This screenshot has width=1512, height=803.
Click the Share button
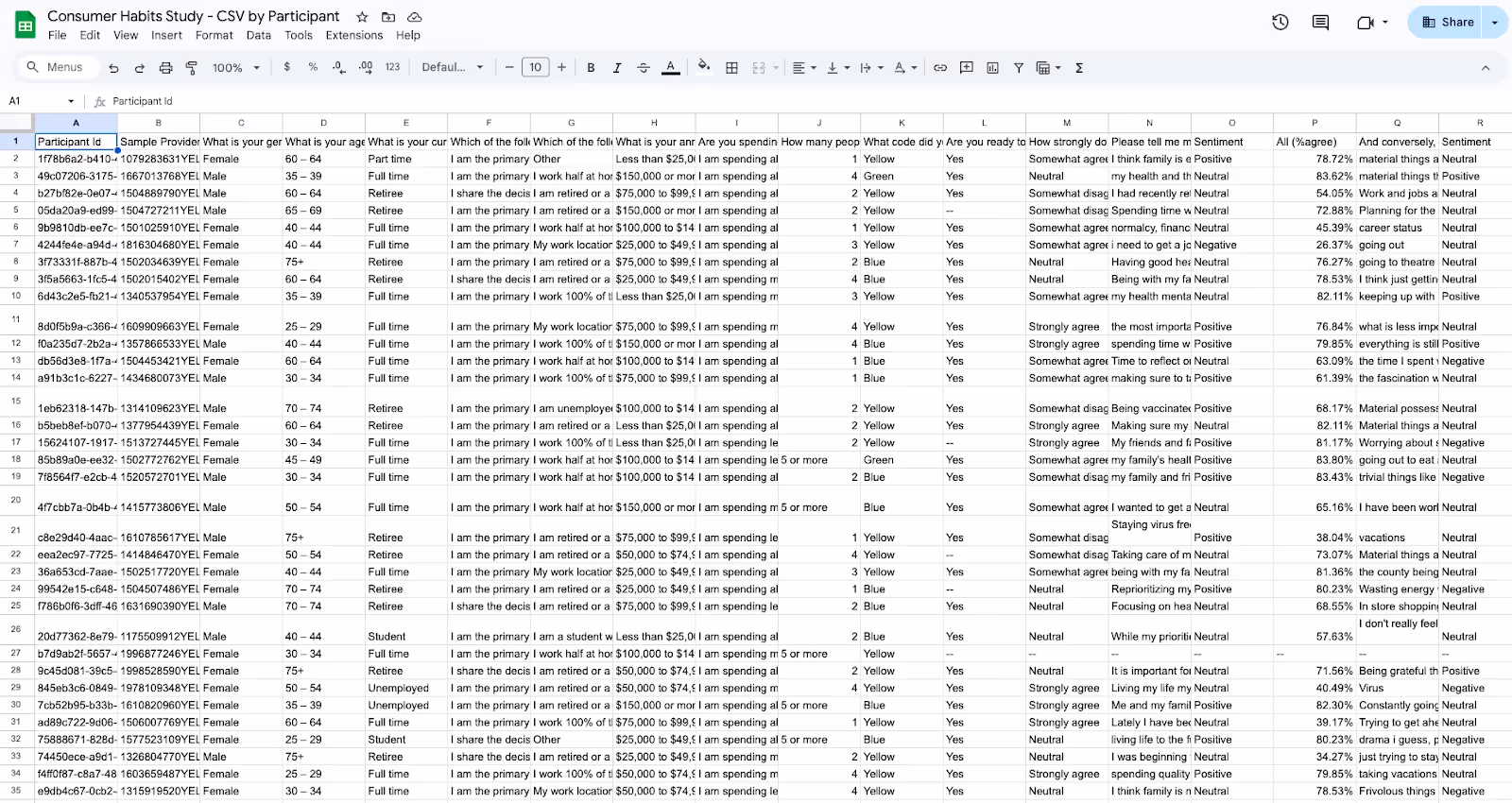[x=1448, y=22]
